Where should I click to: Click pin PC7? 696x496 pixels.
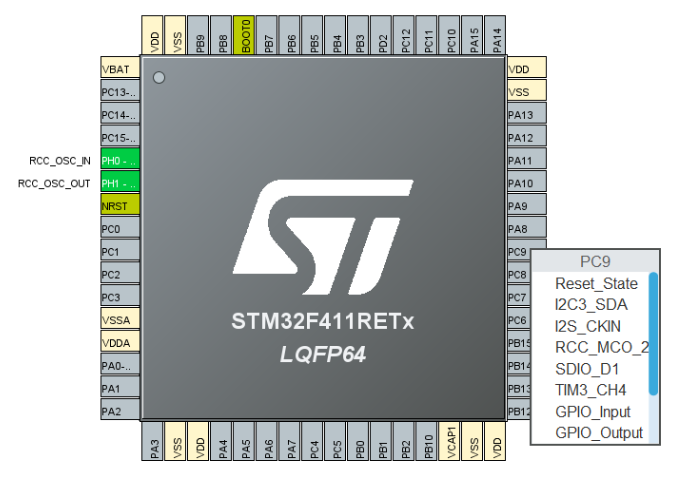click(518, 295)
